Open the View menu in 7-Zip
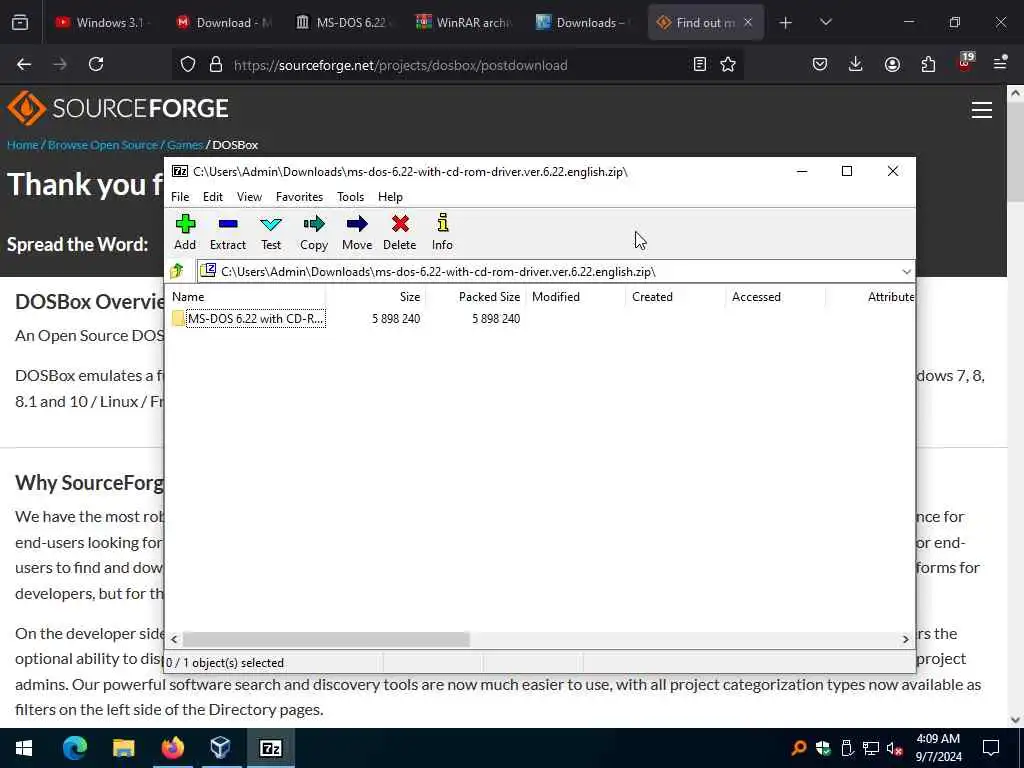 coord(249,197)
